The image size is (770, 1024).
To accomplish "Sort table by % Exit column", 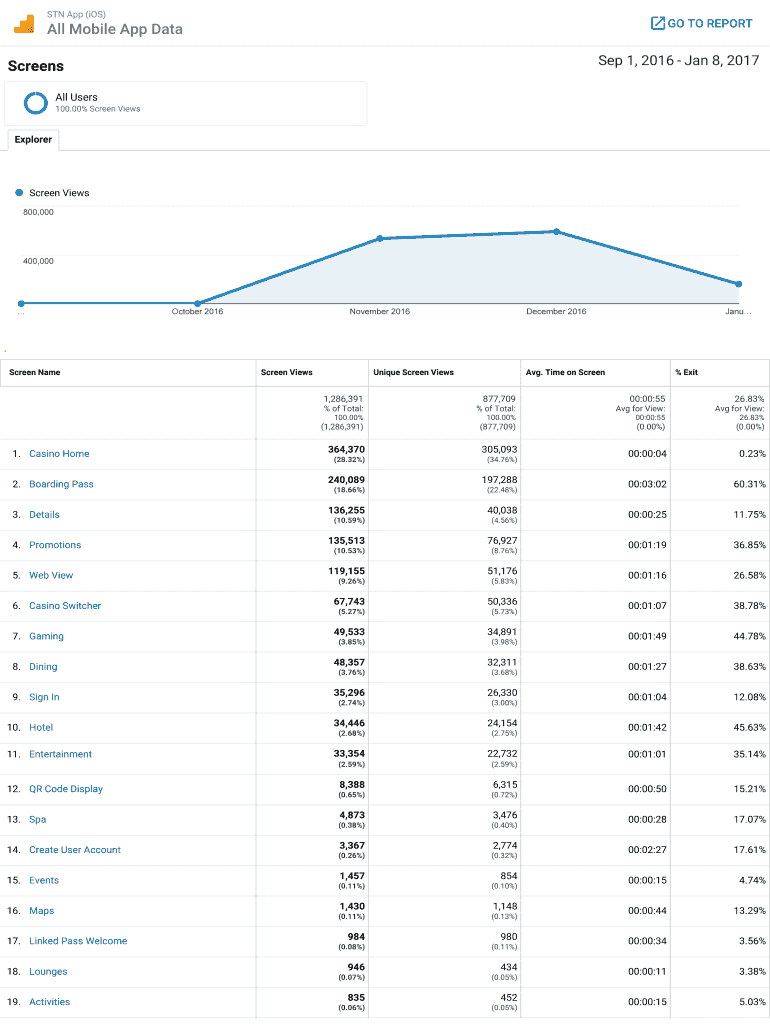I will (687, 372).
